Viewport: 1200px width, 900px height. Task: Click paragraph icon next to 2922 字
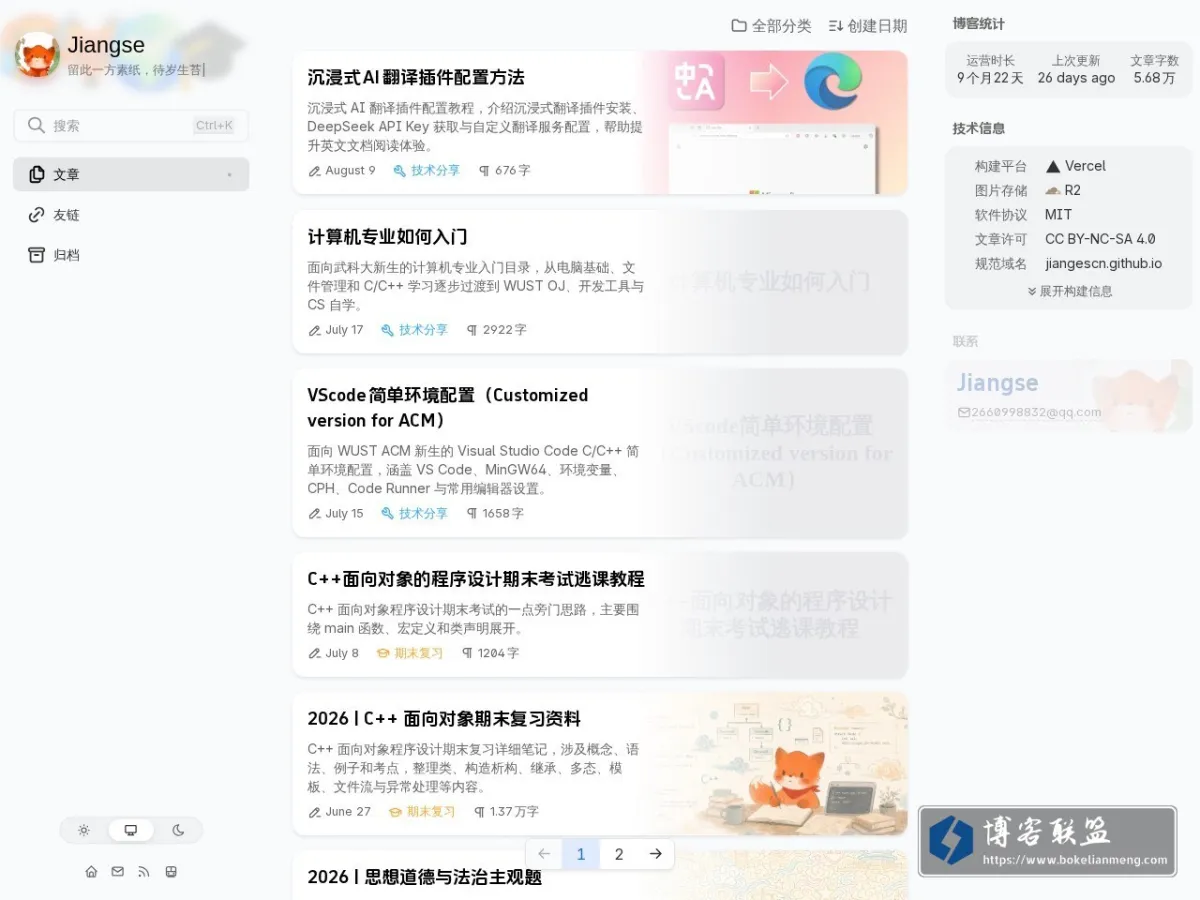click(472, 330)
